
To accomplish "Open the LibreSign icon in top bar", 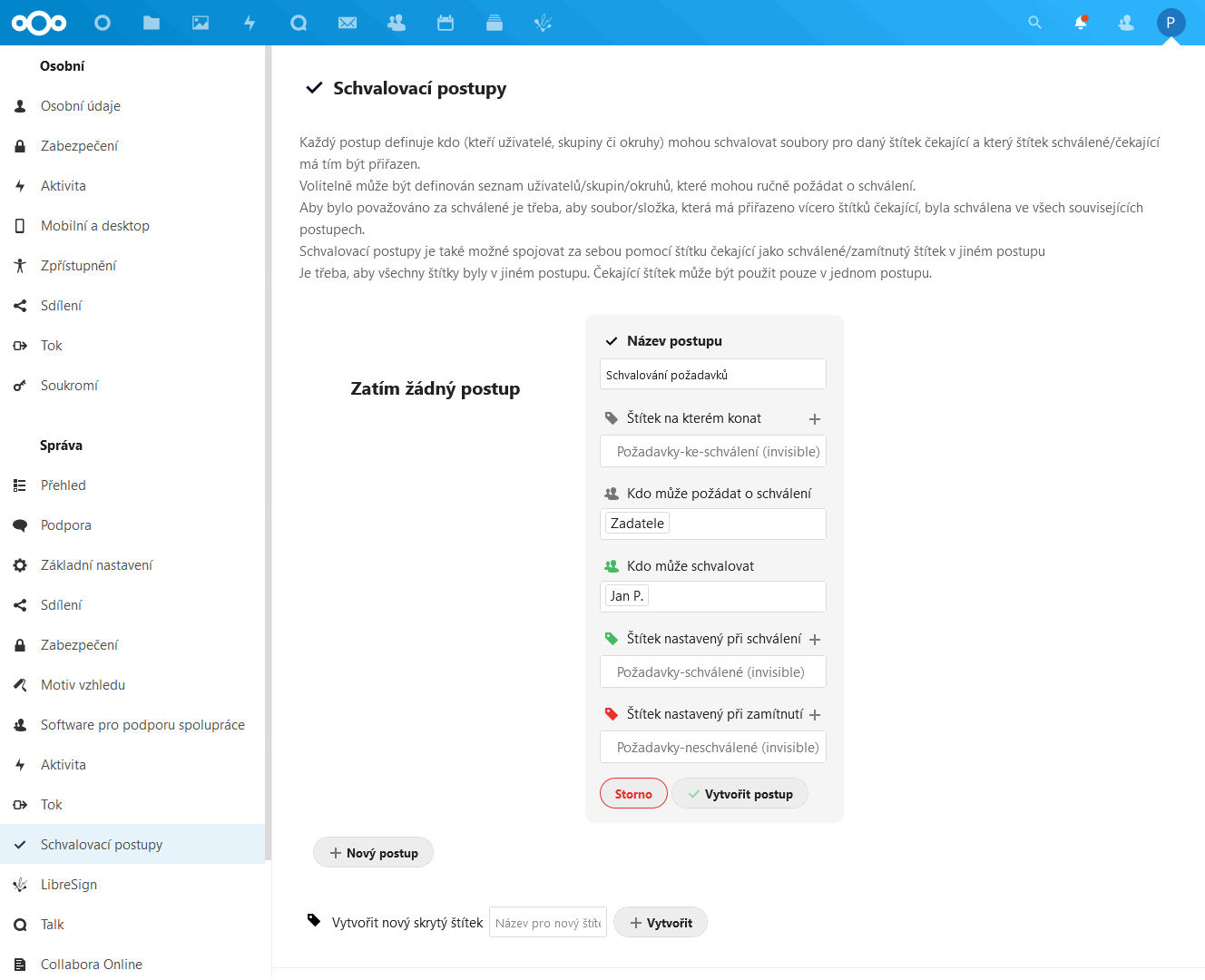I will [x=544, y=23].
